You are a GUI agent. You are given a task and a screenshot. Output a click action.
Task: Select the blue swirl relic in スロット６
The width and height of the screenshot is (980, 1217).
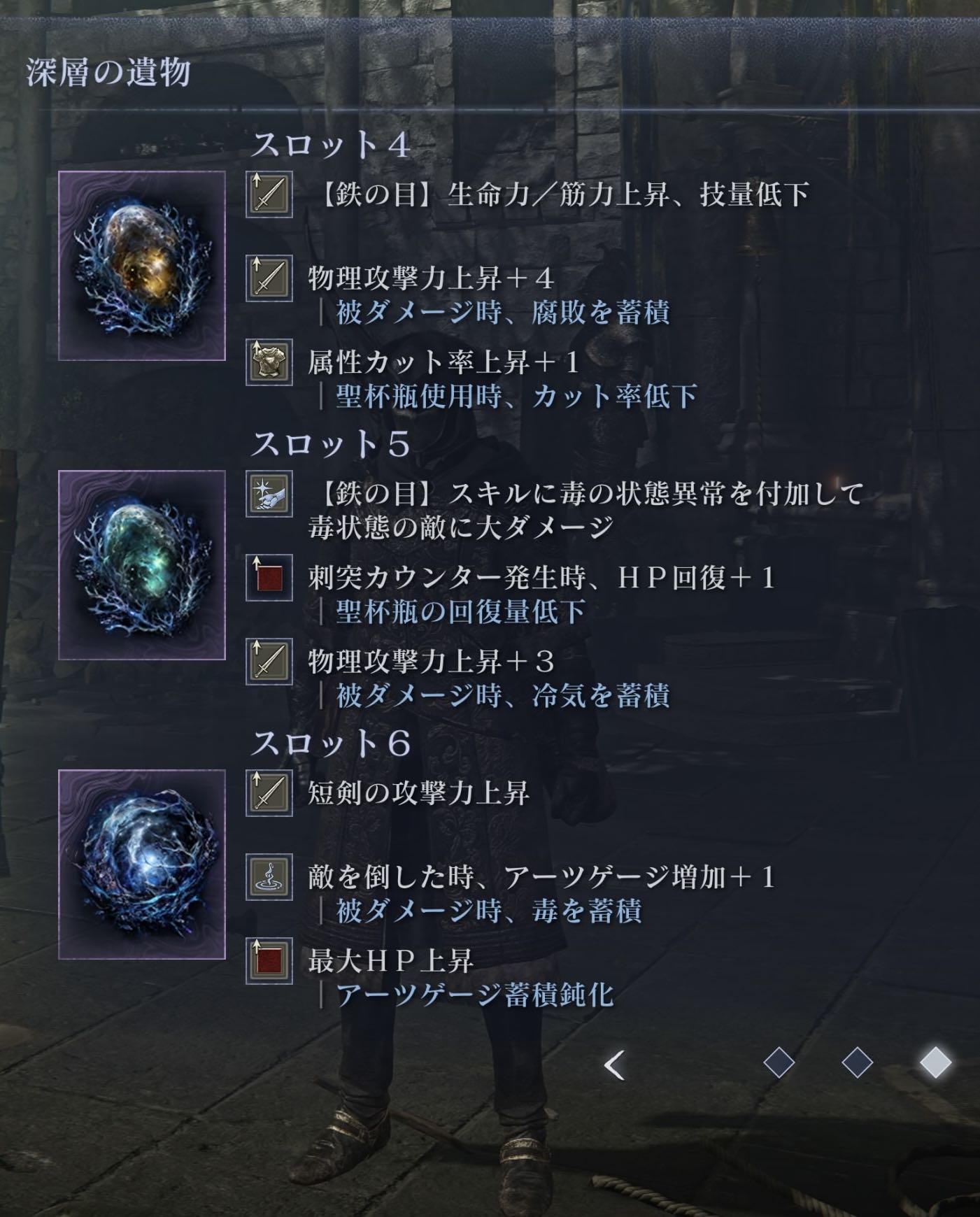coord(142,864)
